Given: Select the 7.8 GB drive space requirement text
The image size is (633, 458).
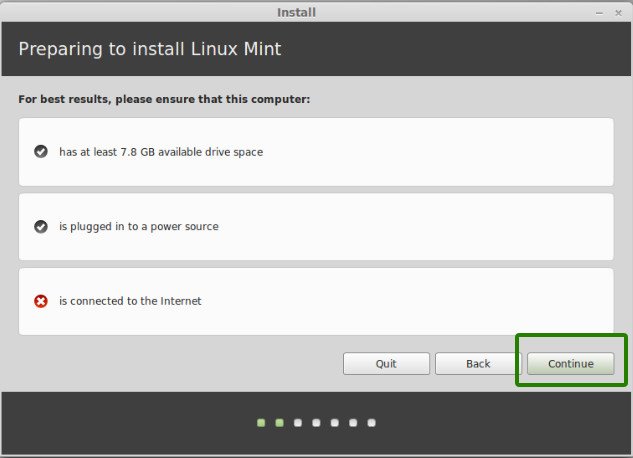Looking at the screenshot, I should point(161,152).
